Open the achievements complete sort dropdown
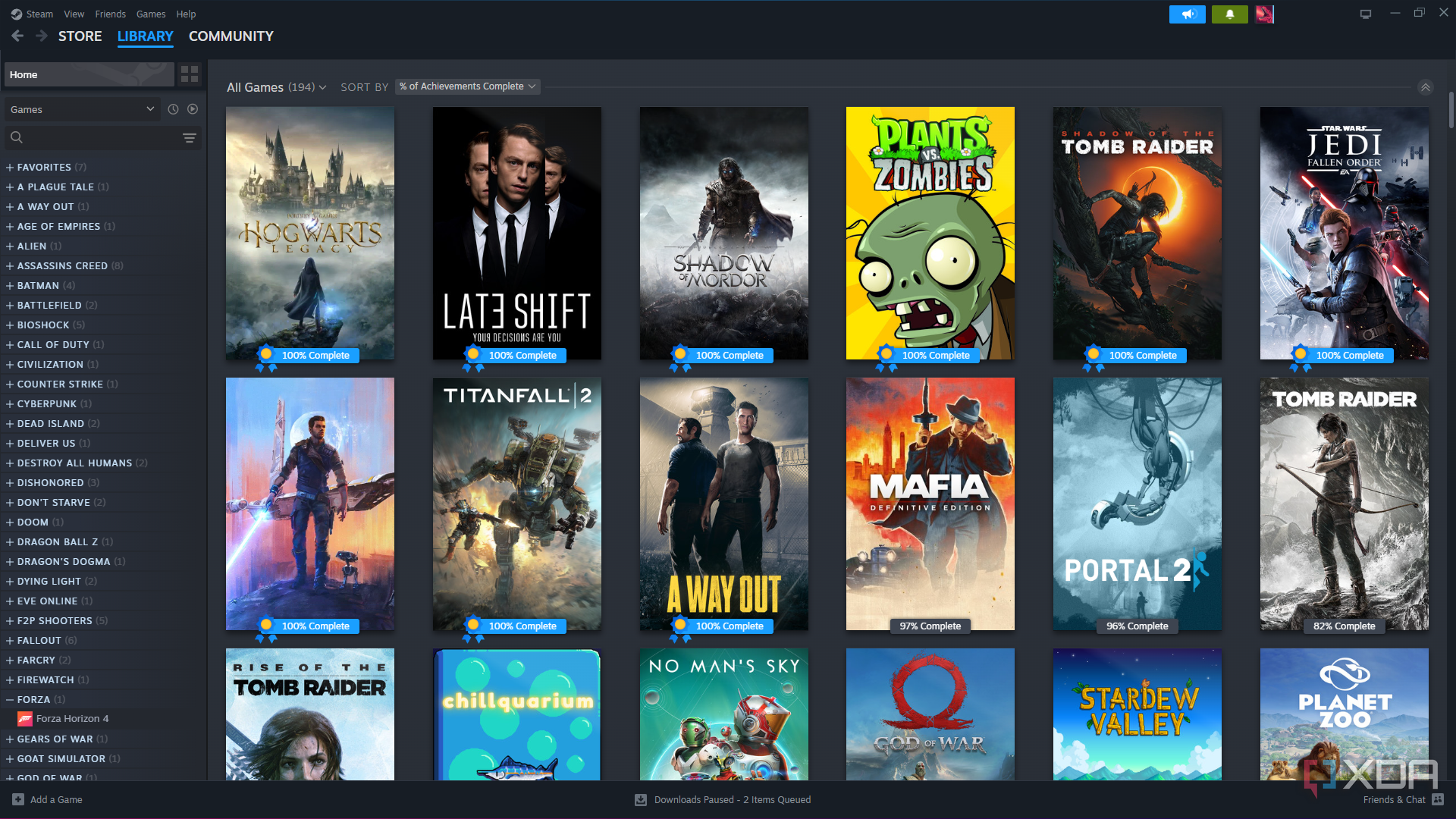 tap(467, 86)
